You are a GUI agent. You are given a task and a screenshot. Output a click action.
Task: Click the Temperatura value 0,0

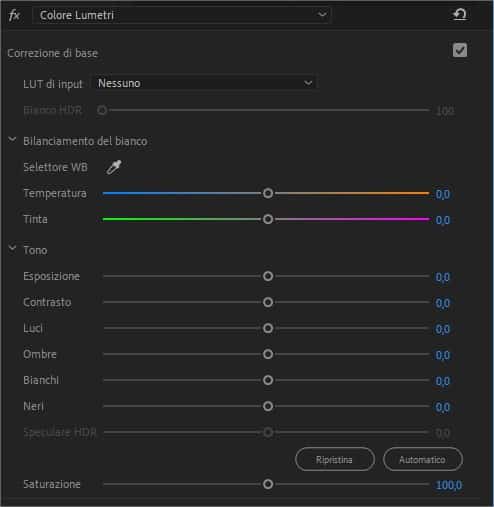(x=443, y=194)
